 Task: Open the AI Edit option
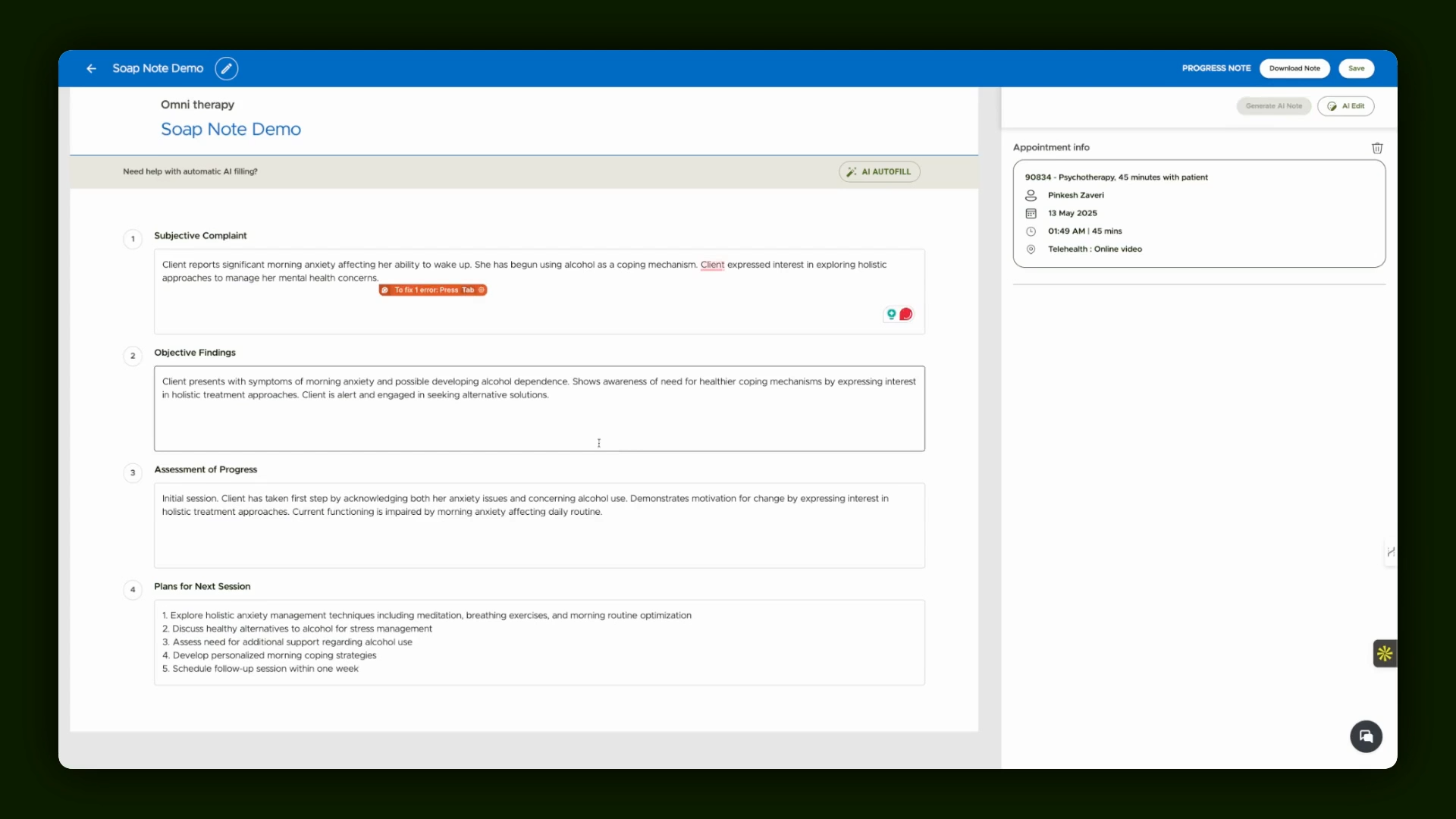pyautogui.click(x=1345, y=106)
